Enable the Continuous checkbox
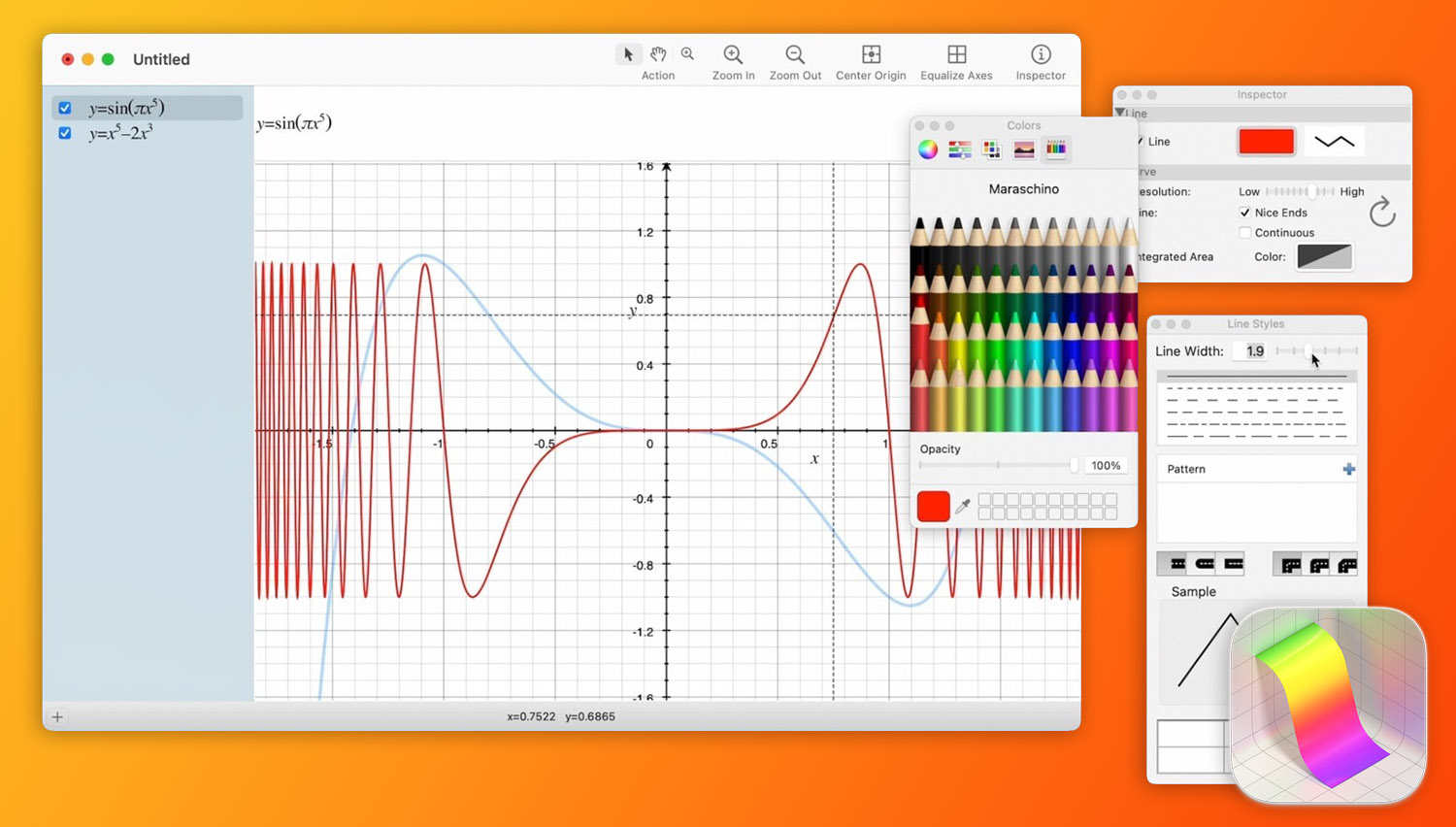Image resolution: width=1456 pixels, height=827 pixels. (x=1245, y=233)
